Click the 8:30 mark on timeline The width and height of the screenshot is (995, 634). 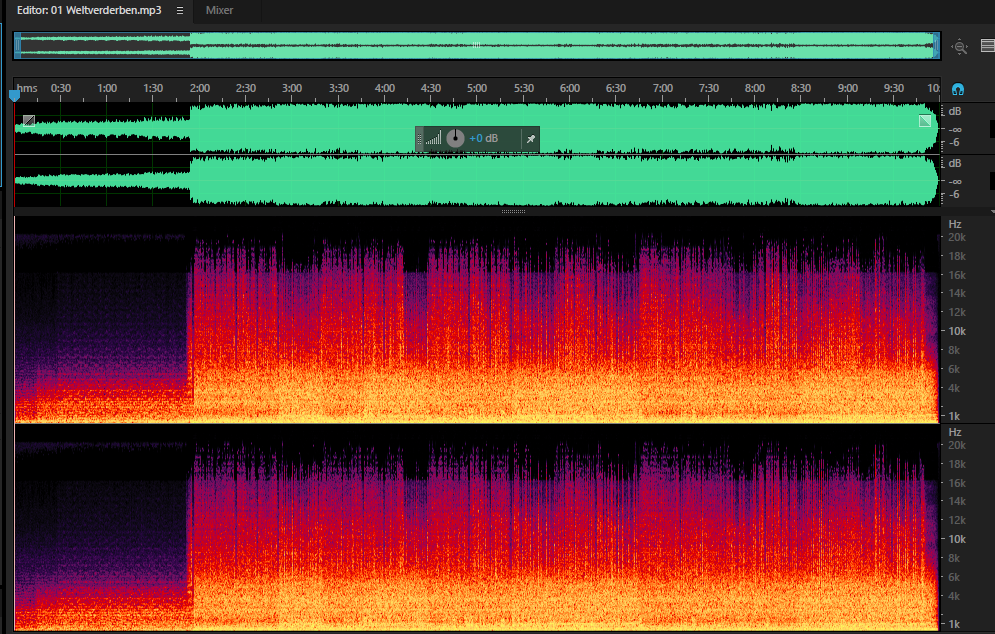[801, 88]
